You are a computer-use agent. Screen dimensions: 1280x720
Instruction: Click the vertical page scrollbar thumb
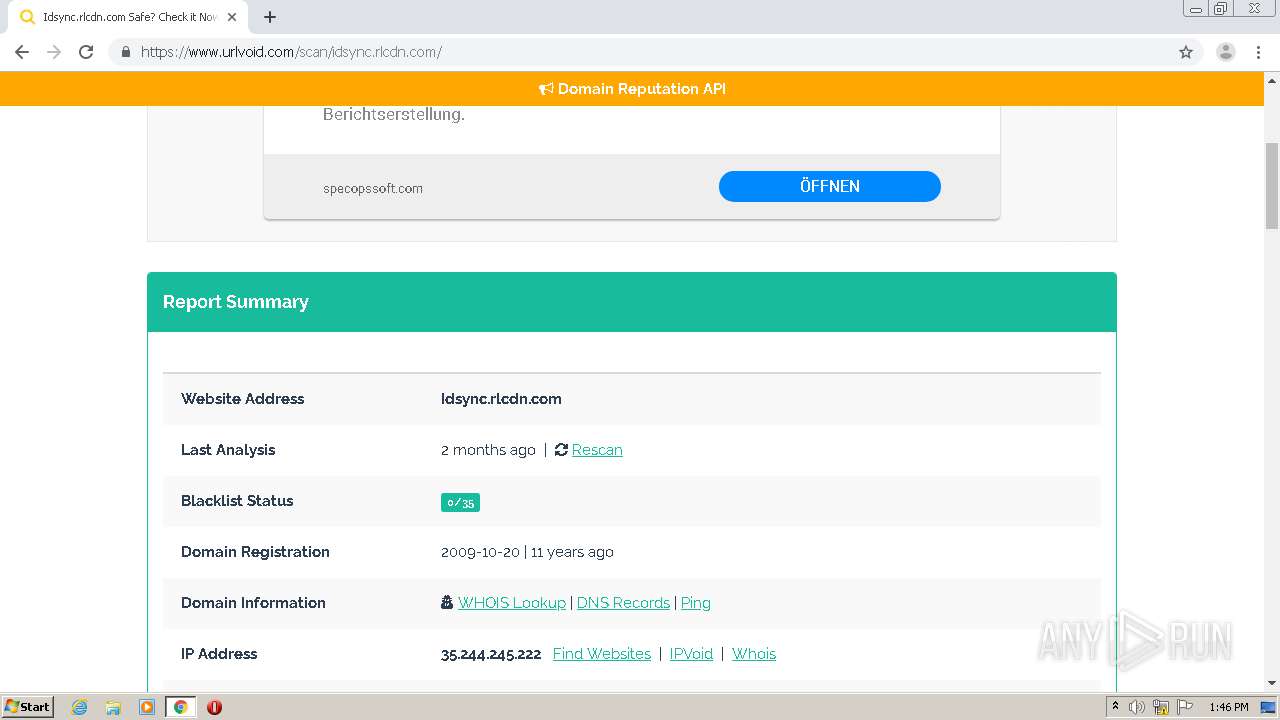1272,186
